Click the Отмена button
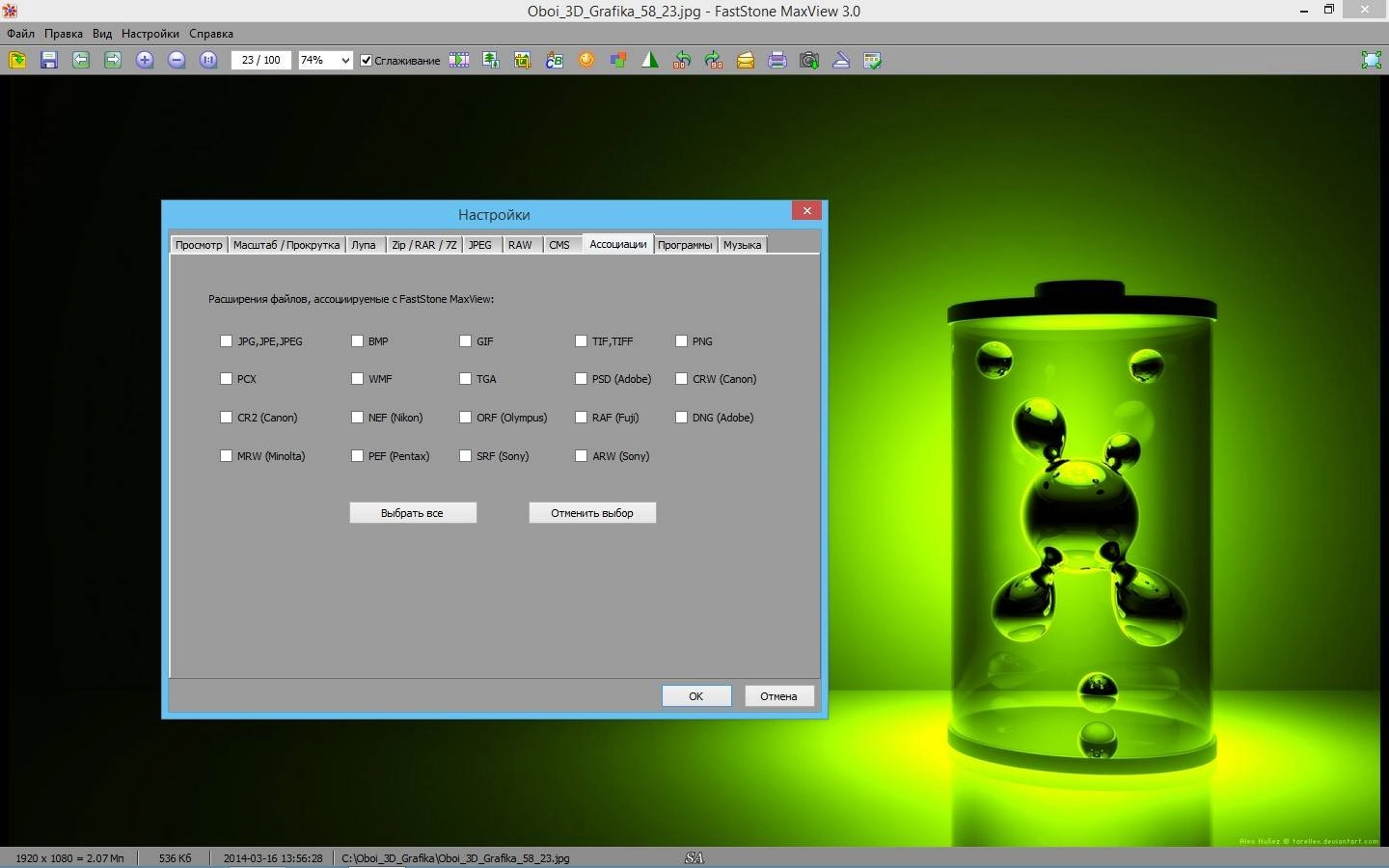 point(779,695)
